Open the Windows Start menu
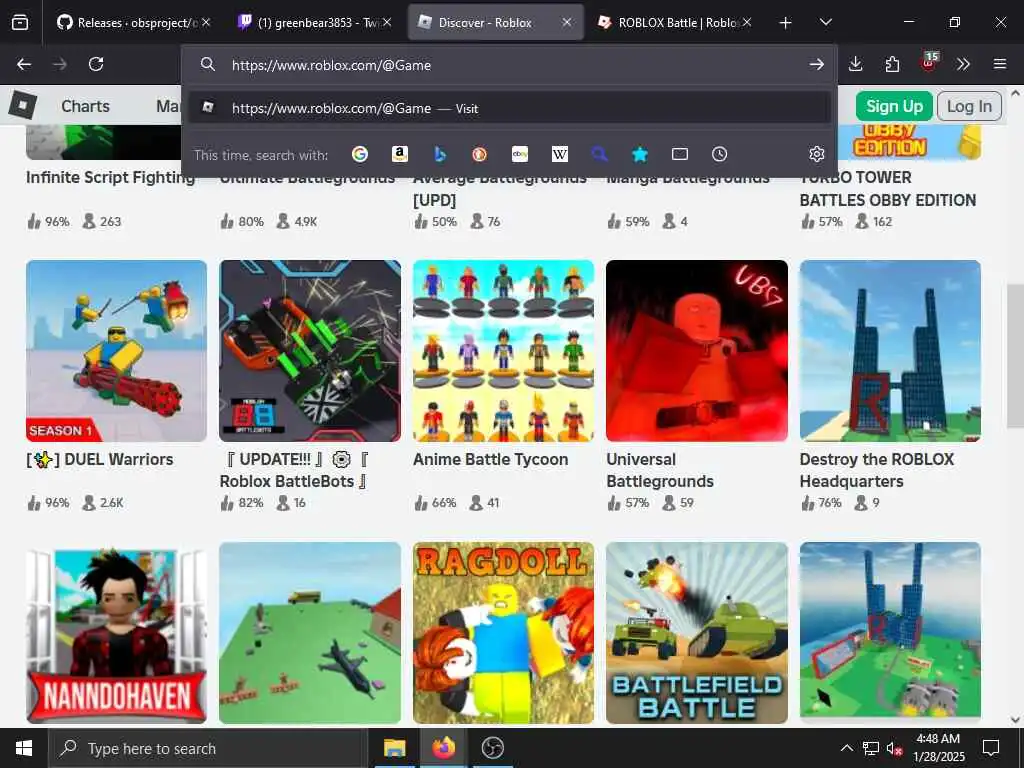 [x=24, y=748]
